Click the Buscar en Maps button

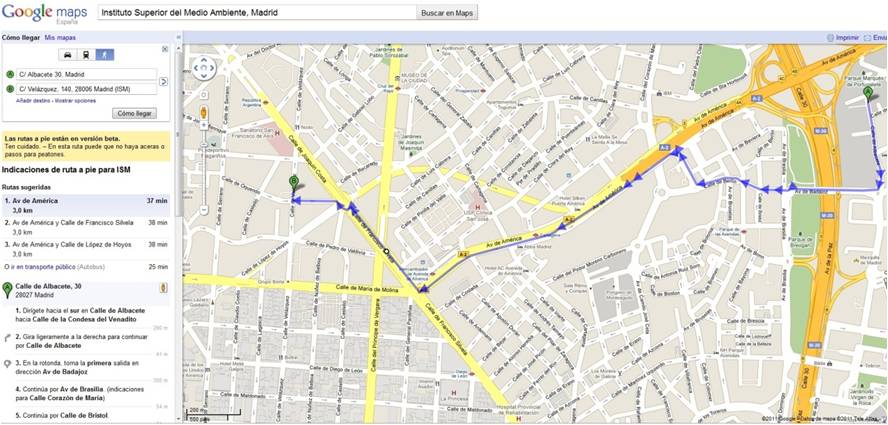pyautogui.click(x=447, y=13)
